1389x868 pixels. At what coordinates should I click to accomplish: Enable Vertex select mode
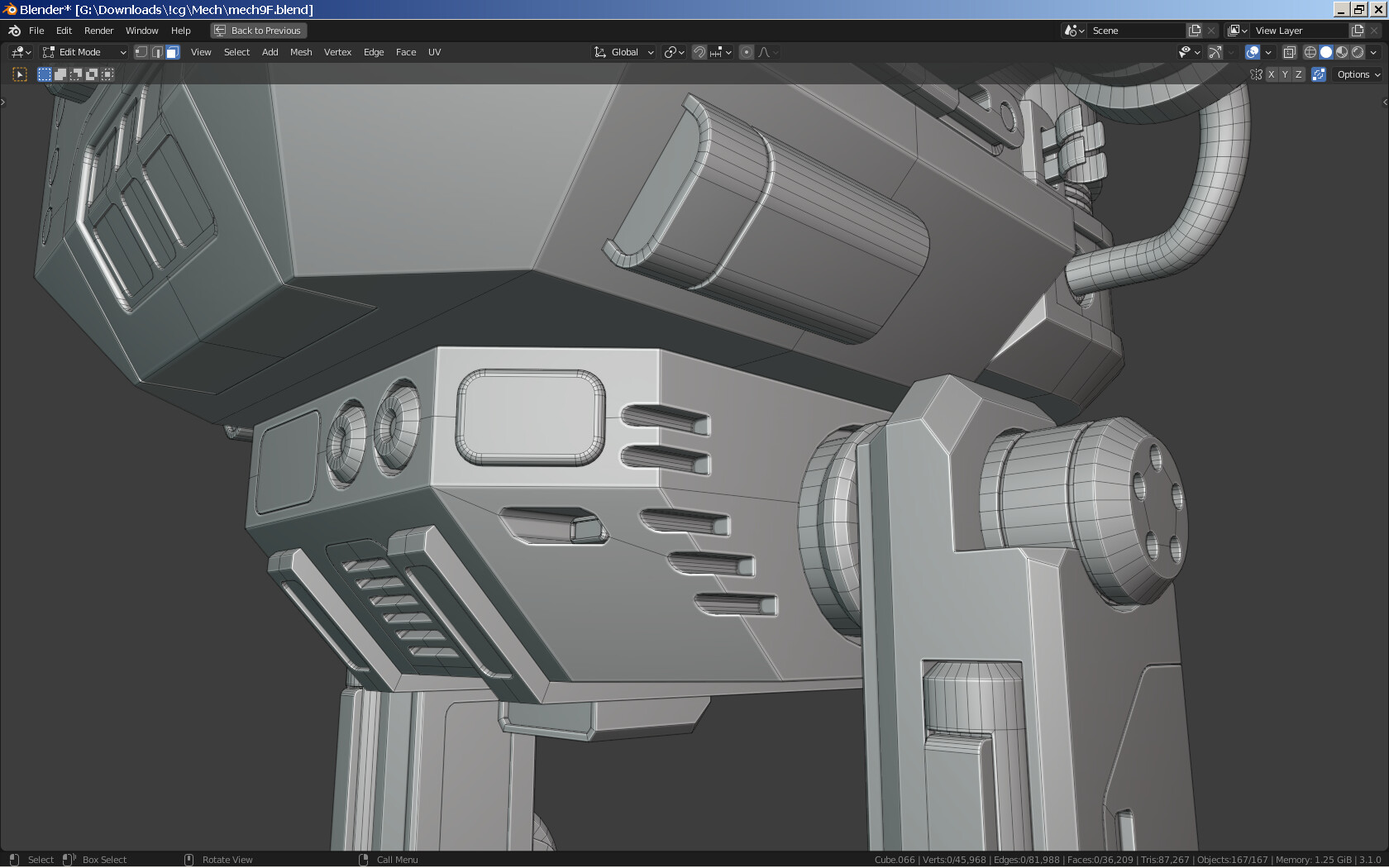[141, 52]
